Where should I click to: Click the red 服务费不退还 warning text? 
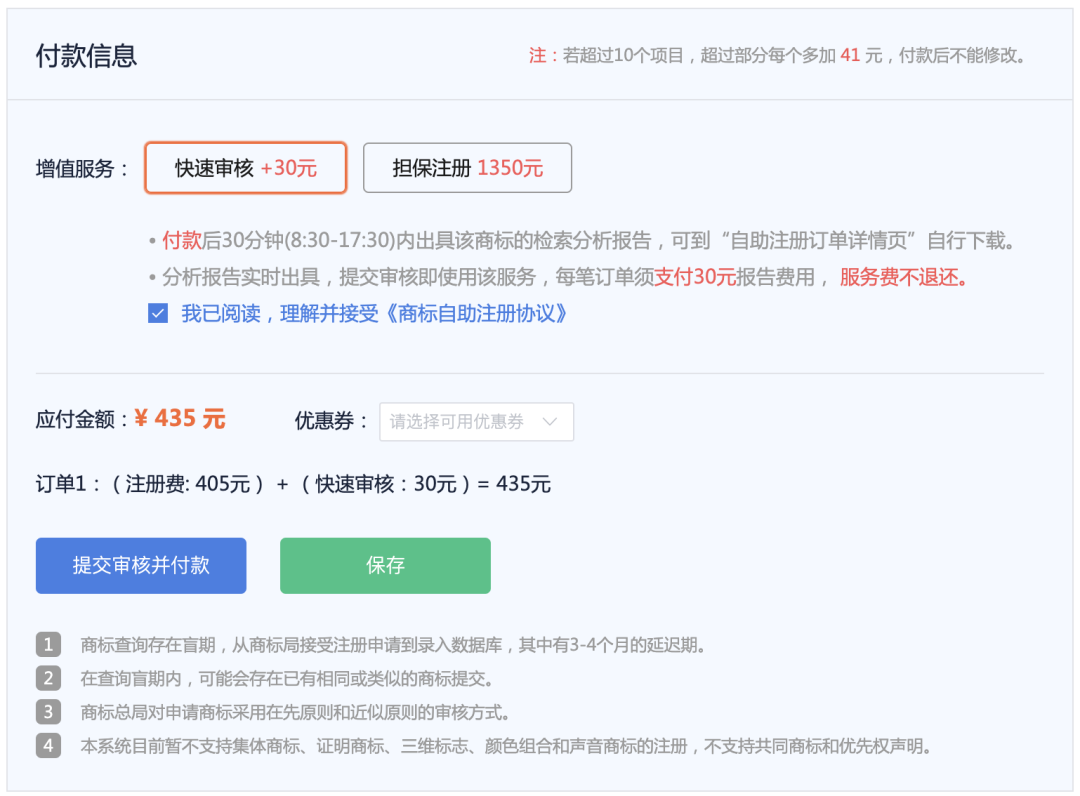[904, 278]
